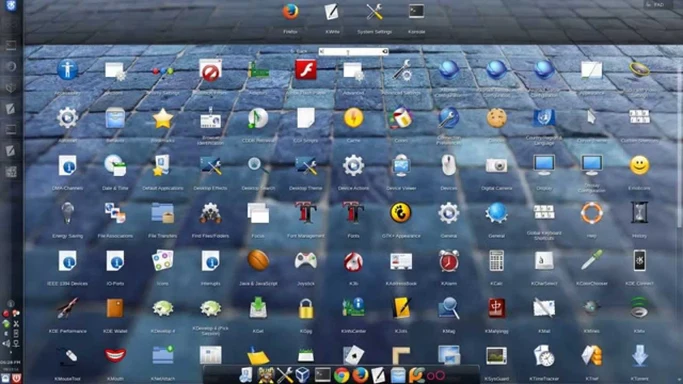
Task: Launch KCharSelect
Action: 544,261
